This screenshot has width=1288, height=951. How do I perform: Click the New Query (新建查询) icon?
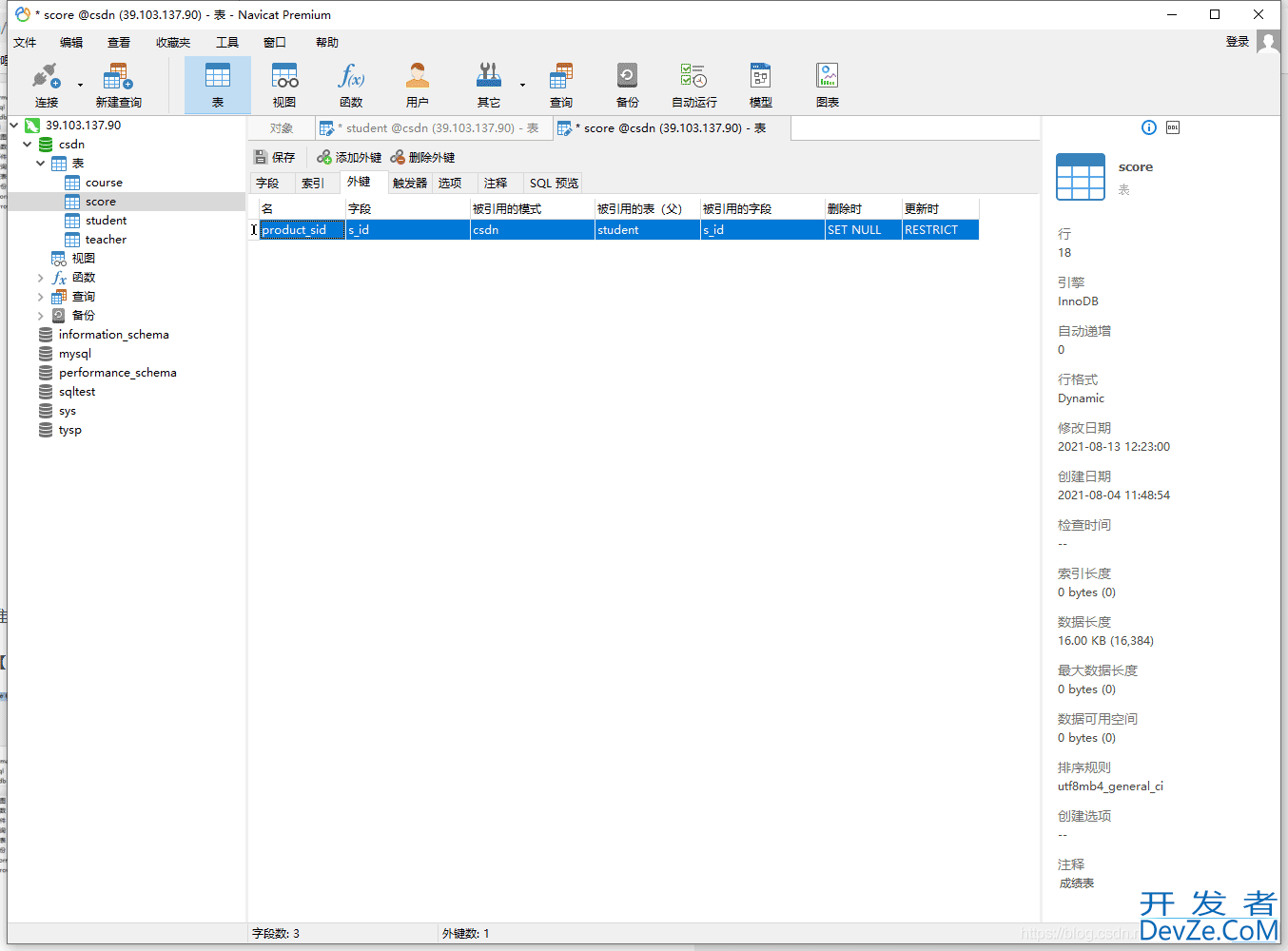point(118,85)
